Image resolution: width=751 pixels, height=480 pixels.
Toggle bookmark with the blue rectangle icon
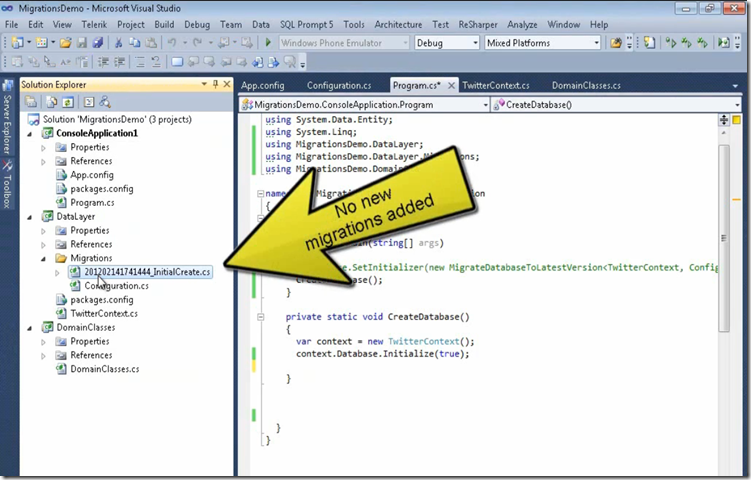coord(177,62)
